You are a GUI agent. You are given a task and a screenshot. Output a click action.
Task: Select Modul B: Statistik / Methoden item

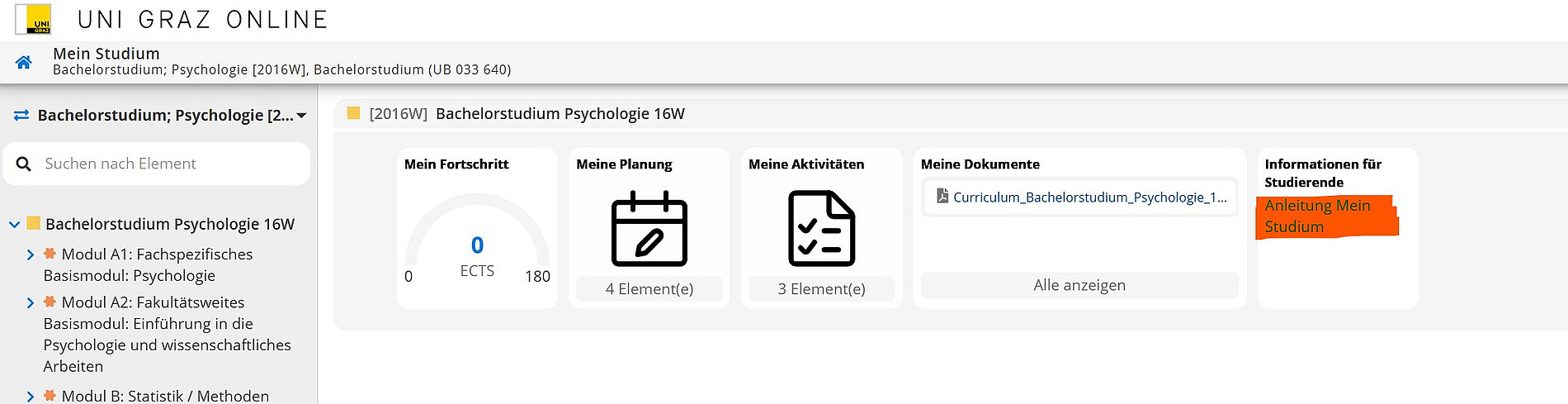165,397
